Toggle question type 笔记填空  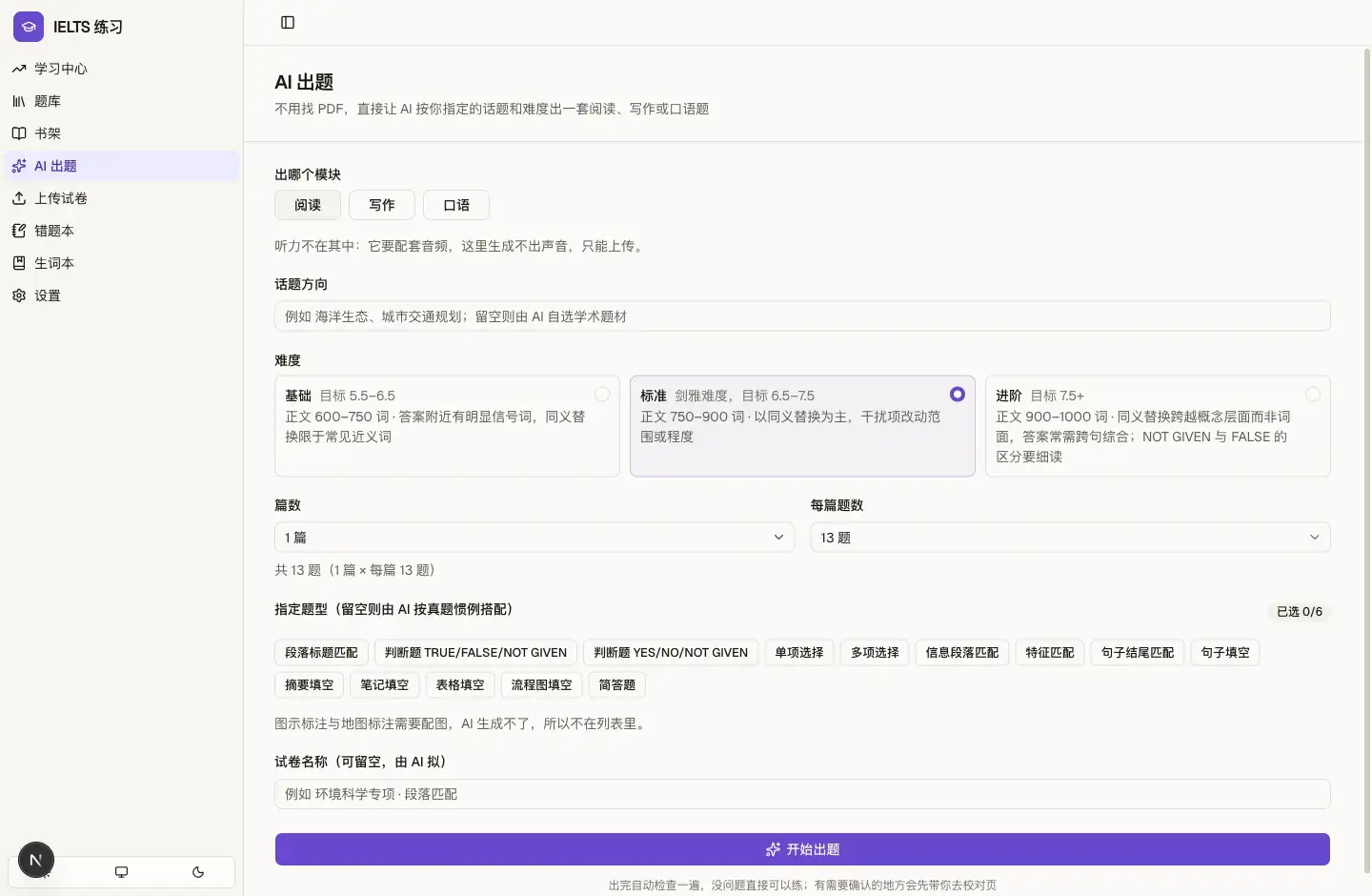click(385, 685)
